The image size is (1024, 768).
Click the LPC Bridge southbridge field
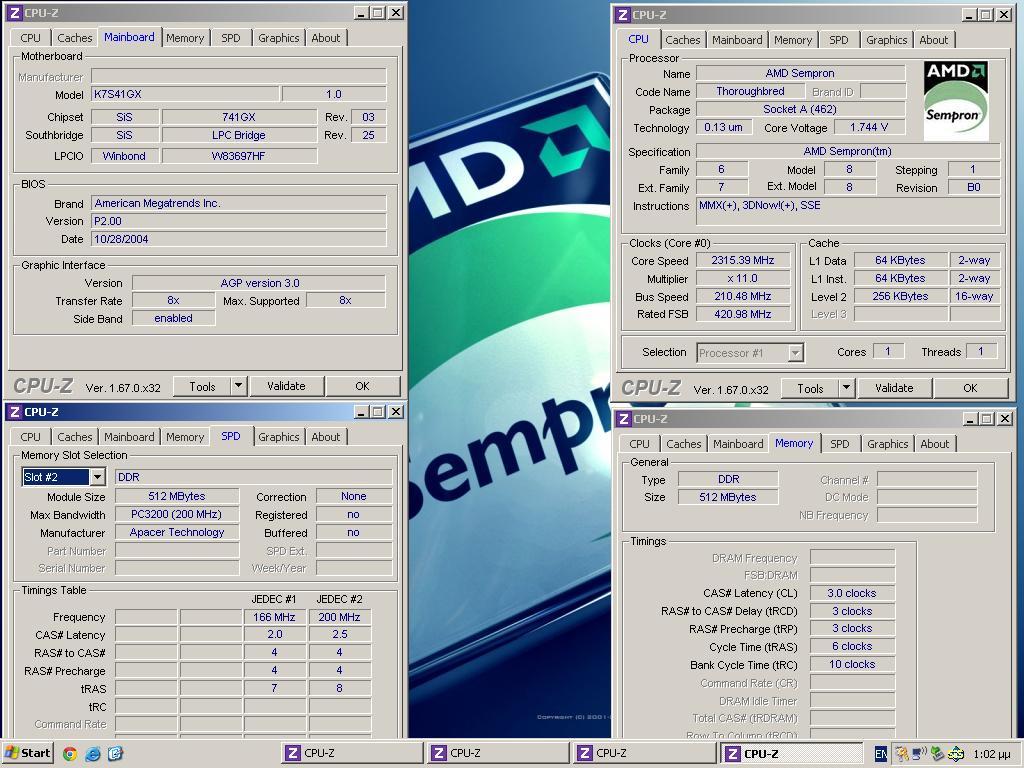pyautogui.click(x=238, y=135)
